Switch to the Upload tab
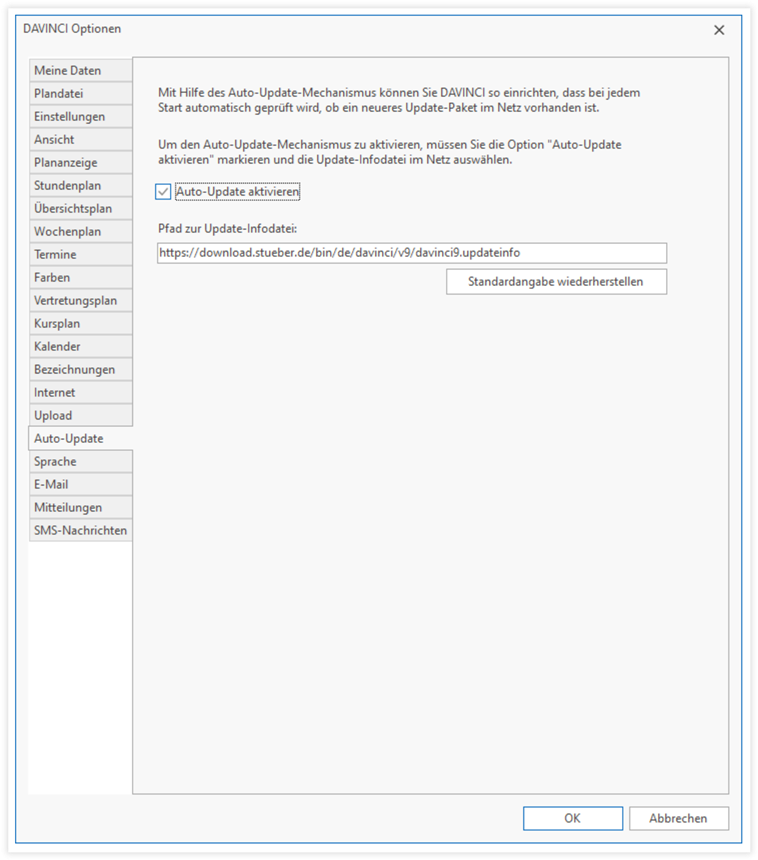Screen dimensions: 758x860 tap(81, 416)
